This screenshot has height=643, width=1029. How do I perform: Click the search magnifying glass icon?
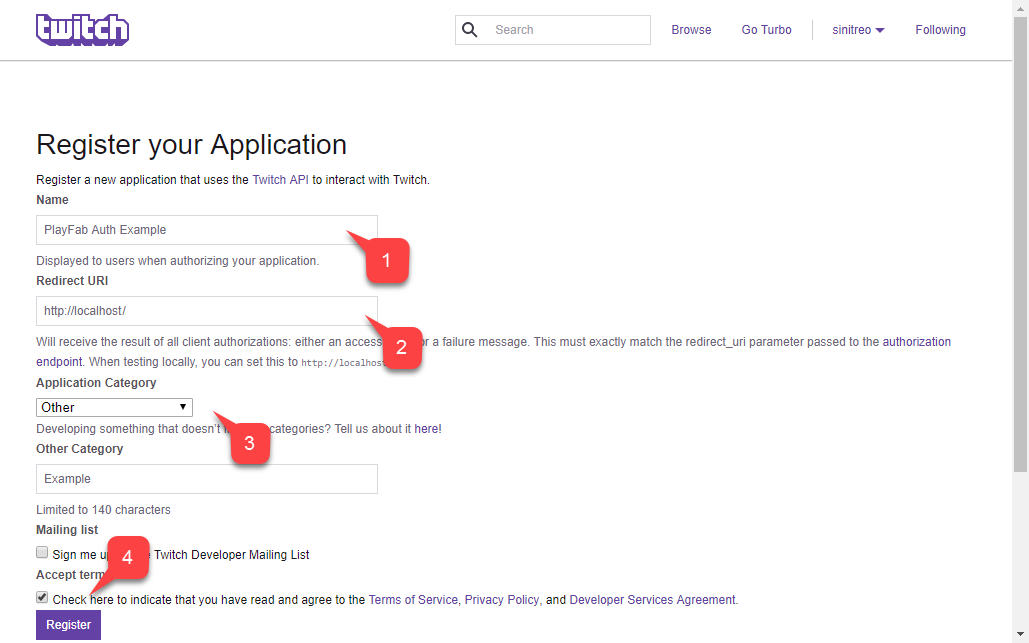470,29
